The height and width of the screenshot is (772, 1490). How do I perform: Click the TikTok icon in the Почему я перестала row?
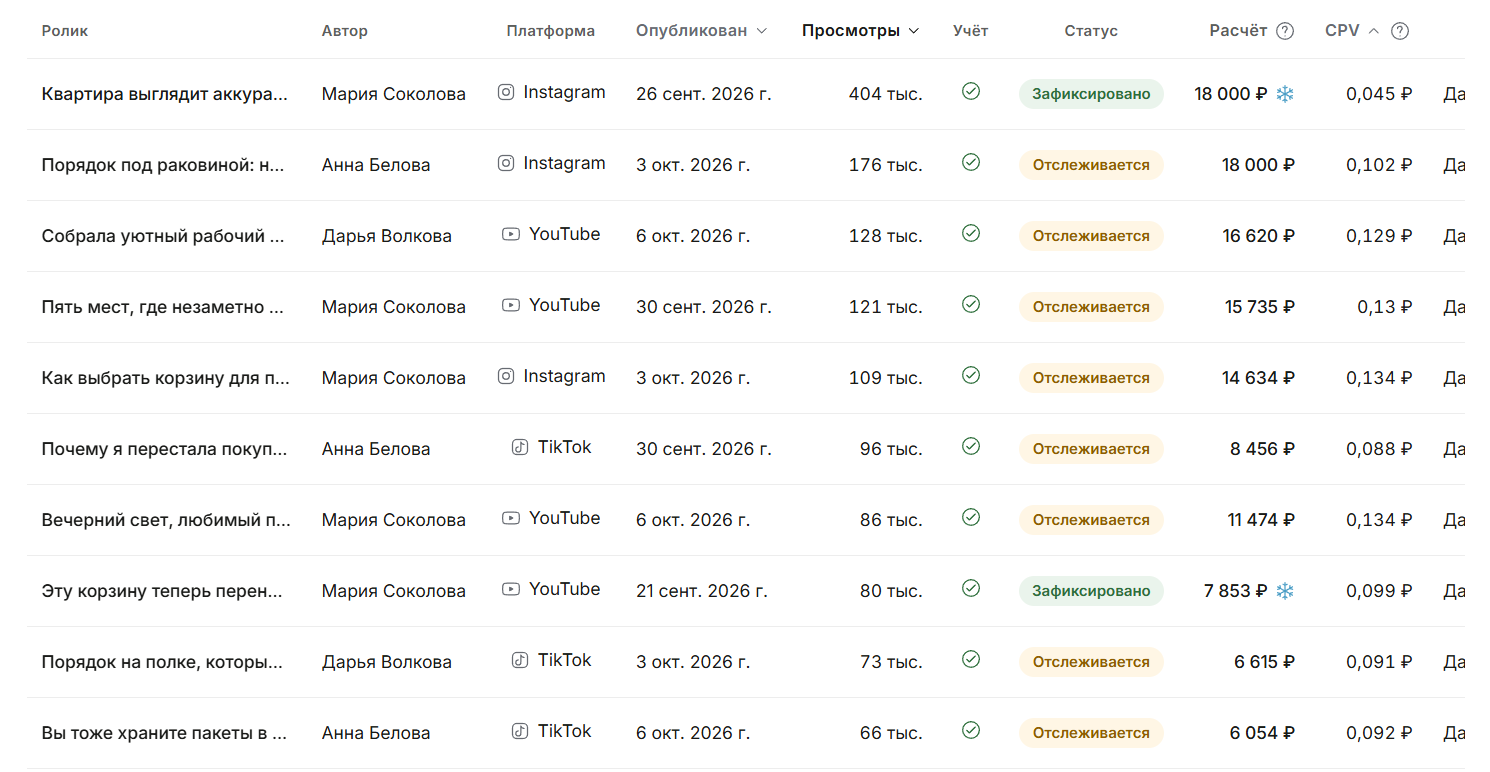click(520, 447)
